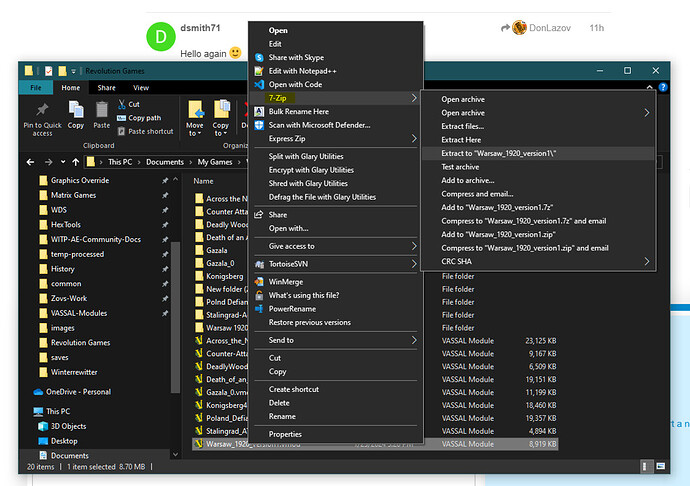Click the Pin to Quick access icon
The width and height of the screenshot is (690, 486).
click(x=42, y=109)
